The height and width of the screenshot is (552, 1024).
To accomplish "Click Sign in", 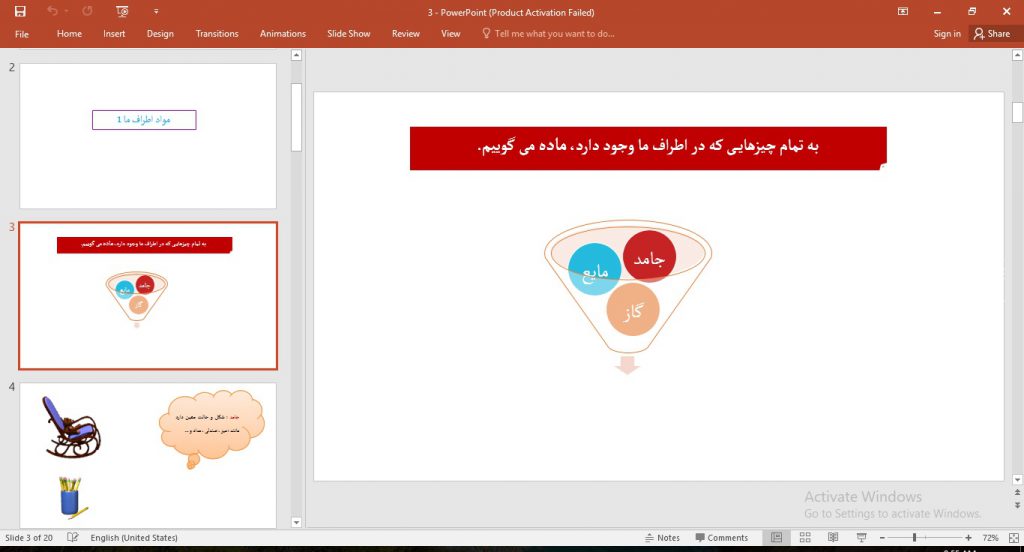I will coord(947,34).
